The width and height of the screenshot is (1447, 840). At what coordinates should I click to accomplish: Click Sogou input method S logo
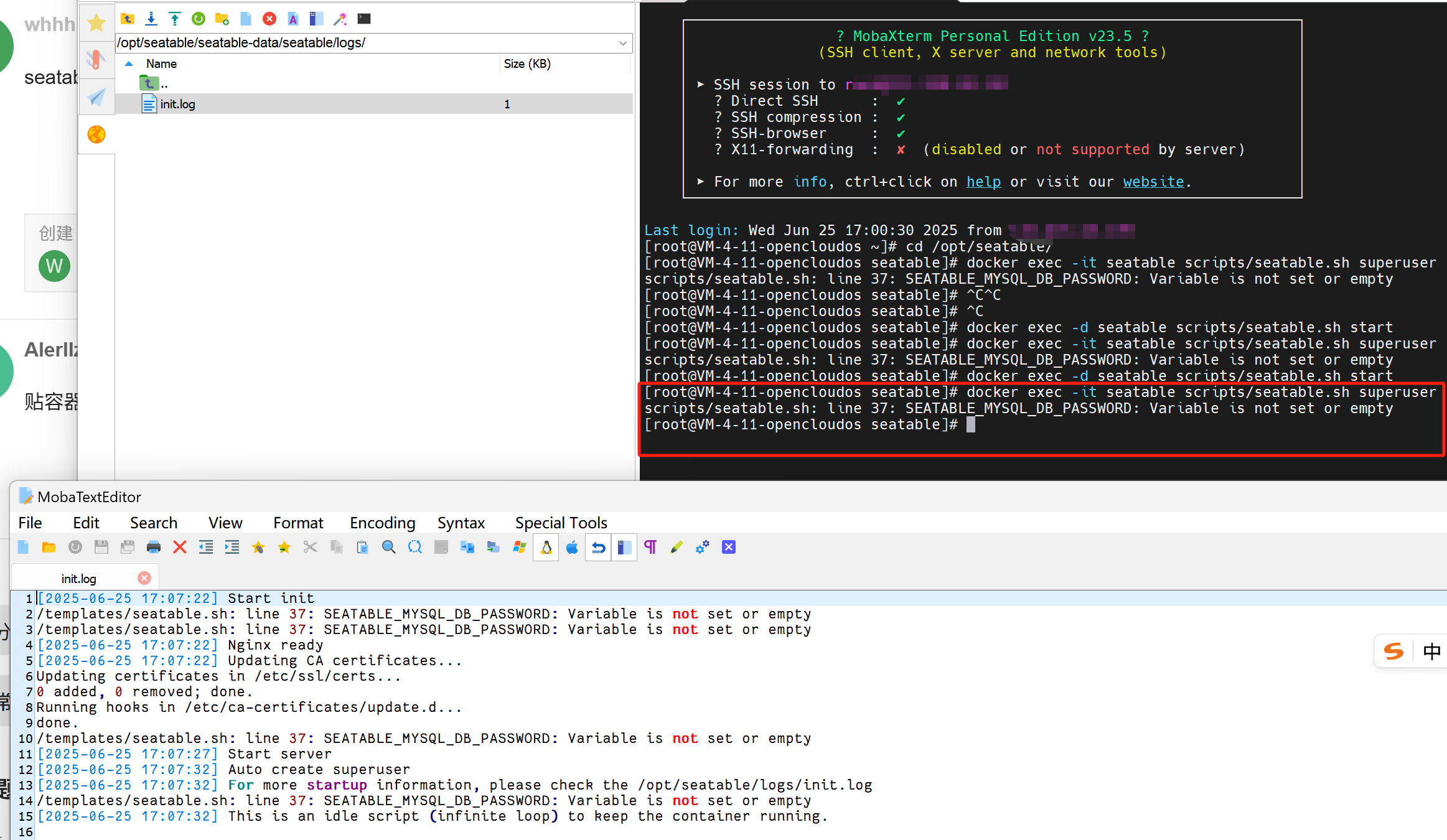1394,651
